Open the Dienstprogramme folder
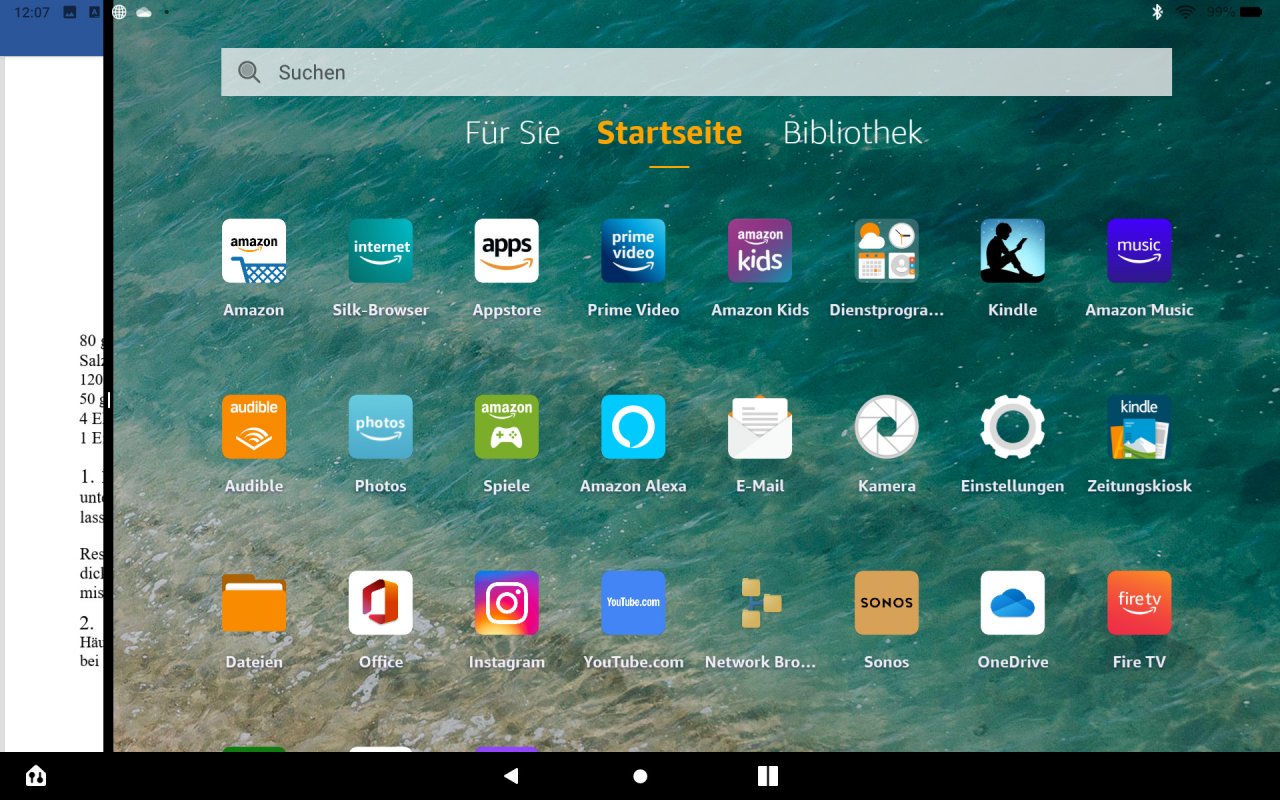 pyautogui.click(x=887, y=251)
